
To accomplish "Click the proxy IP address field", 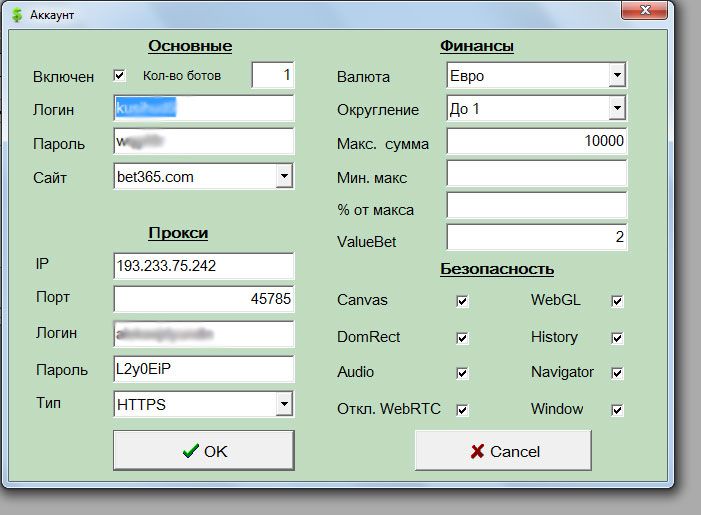I will click(x=204, y=267).
